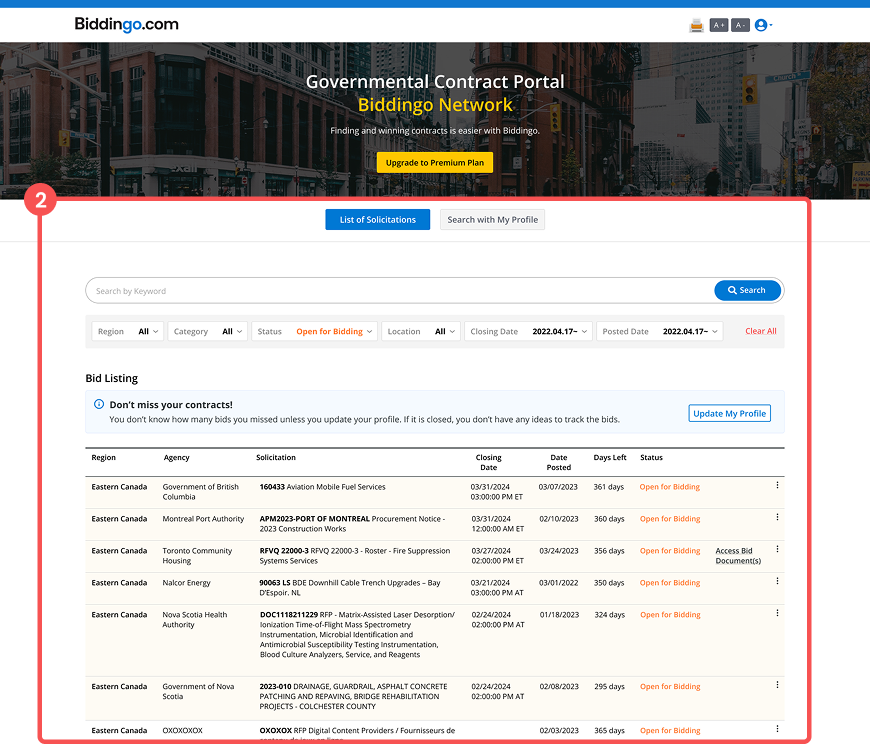Open the row menu for Aviation Mobile Fuel Services
This screenshot has height=744, width=870.
(x=777, y=485)
